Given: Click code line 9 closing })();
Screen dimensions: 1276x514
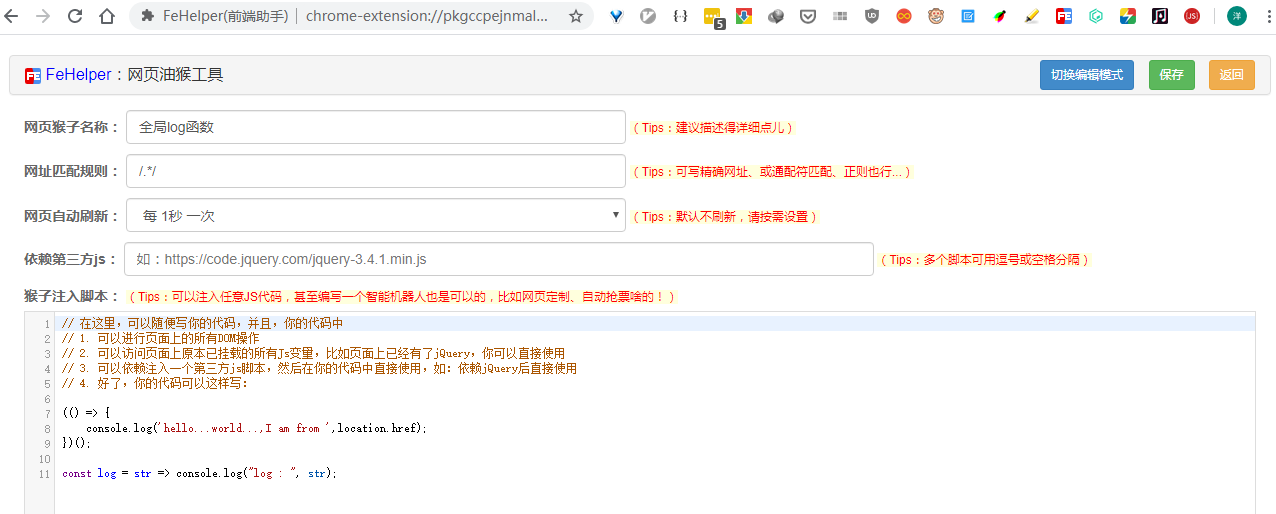Looking at the screenshot, I should [x=76, y=443].
